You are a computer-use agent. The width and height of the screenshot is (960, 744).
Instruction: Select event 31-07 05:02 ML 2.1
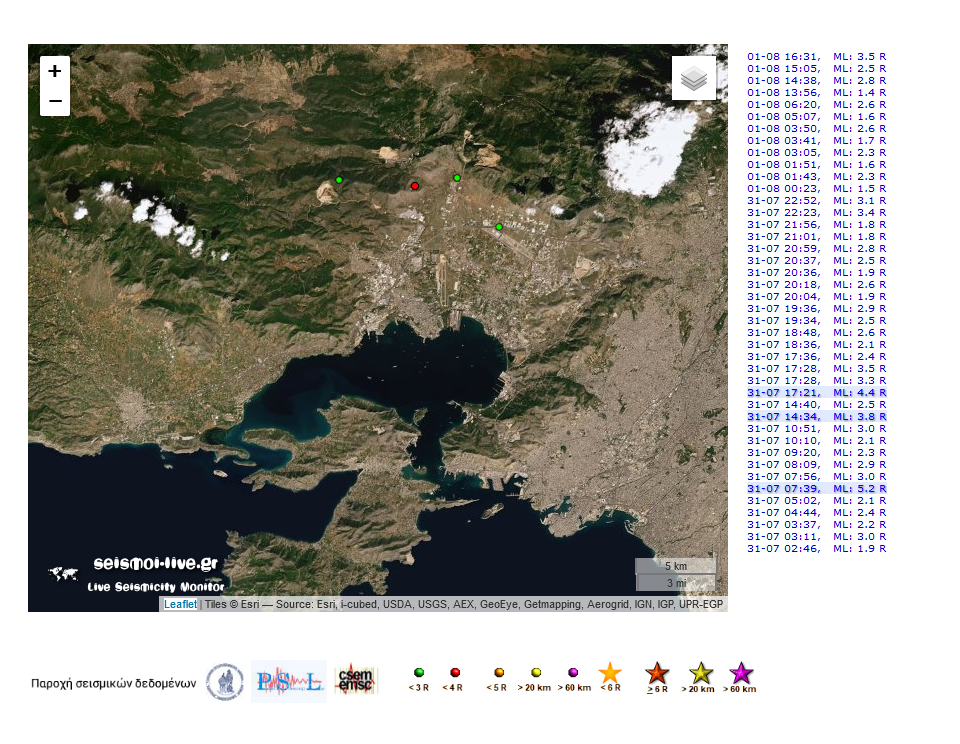817,500
